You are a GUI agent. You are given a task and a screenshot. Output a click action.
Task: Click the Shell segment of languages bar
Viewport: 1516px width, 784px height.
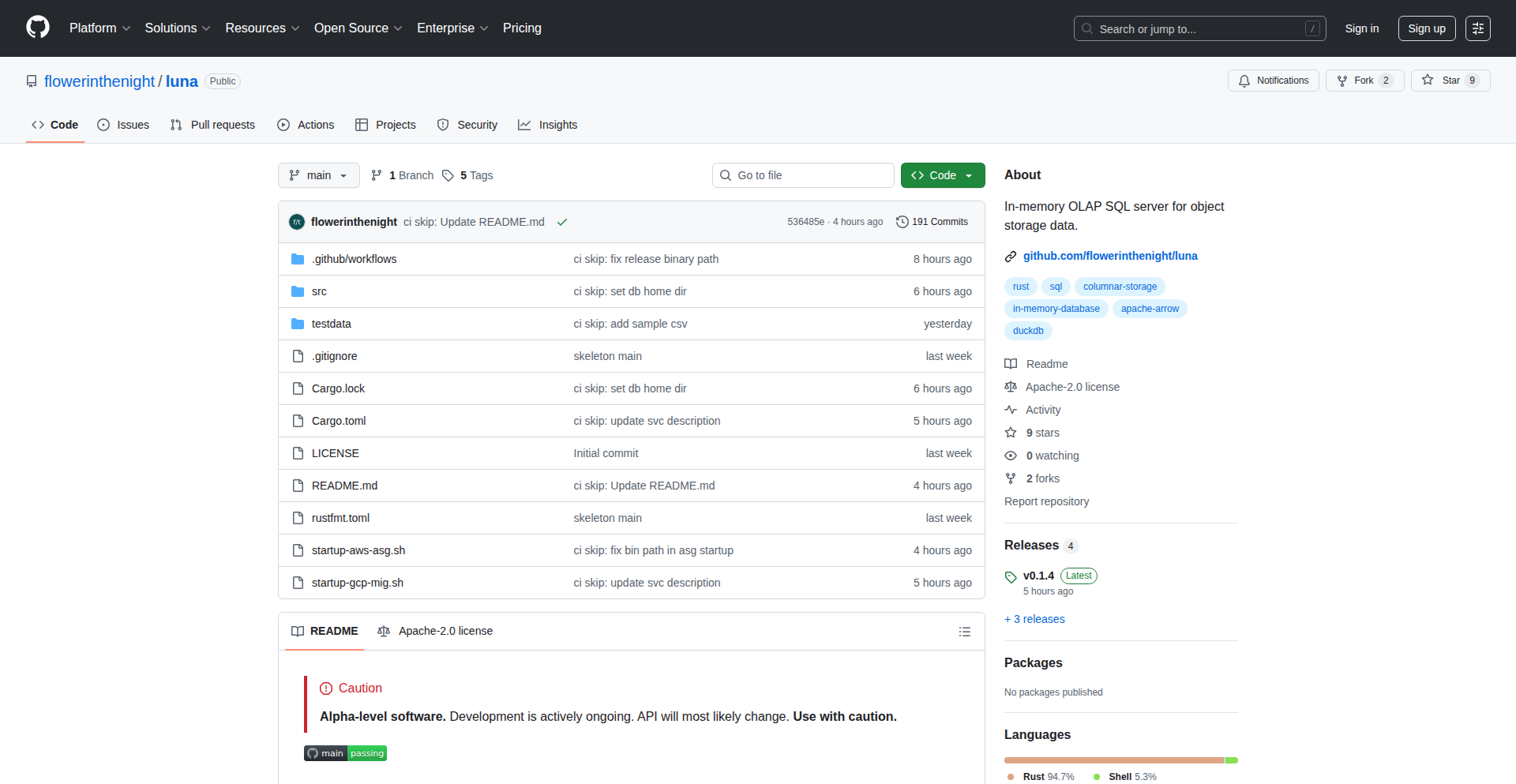[1232, 760]
